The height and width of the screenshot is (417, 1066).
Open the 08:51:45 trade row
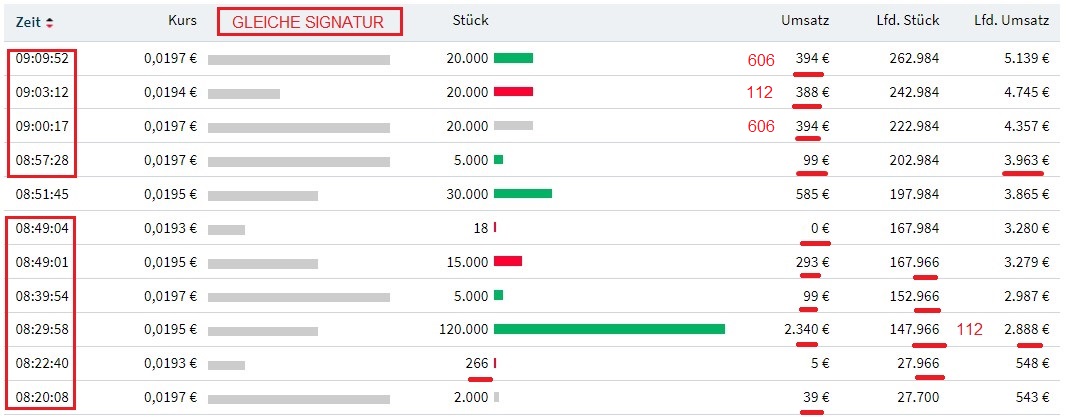[x=42, y=194]
